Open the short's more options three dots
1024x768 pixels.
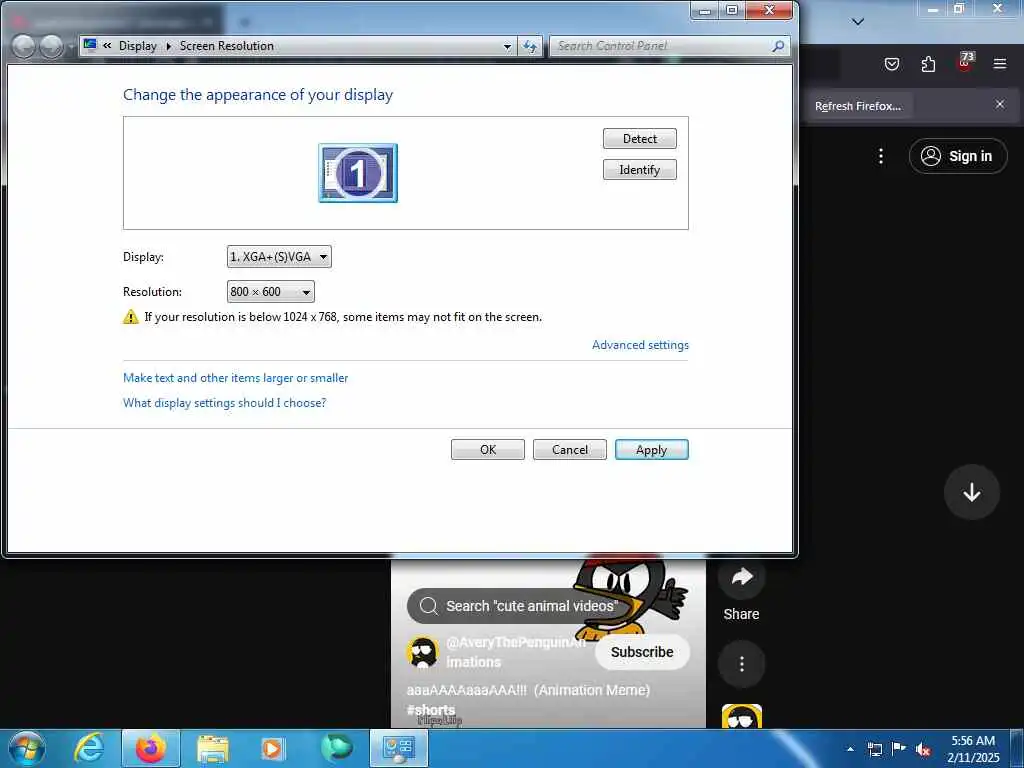pyautogui.click(x=741, y=664)
